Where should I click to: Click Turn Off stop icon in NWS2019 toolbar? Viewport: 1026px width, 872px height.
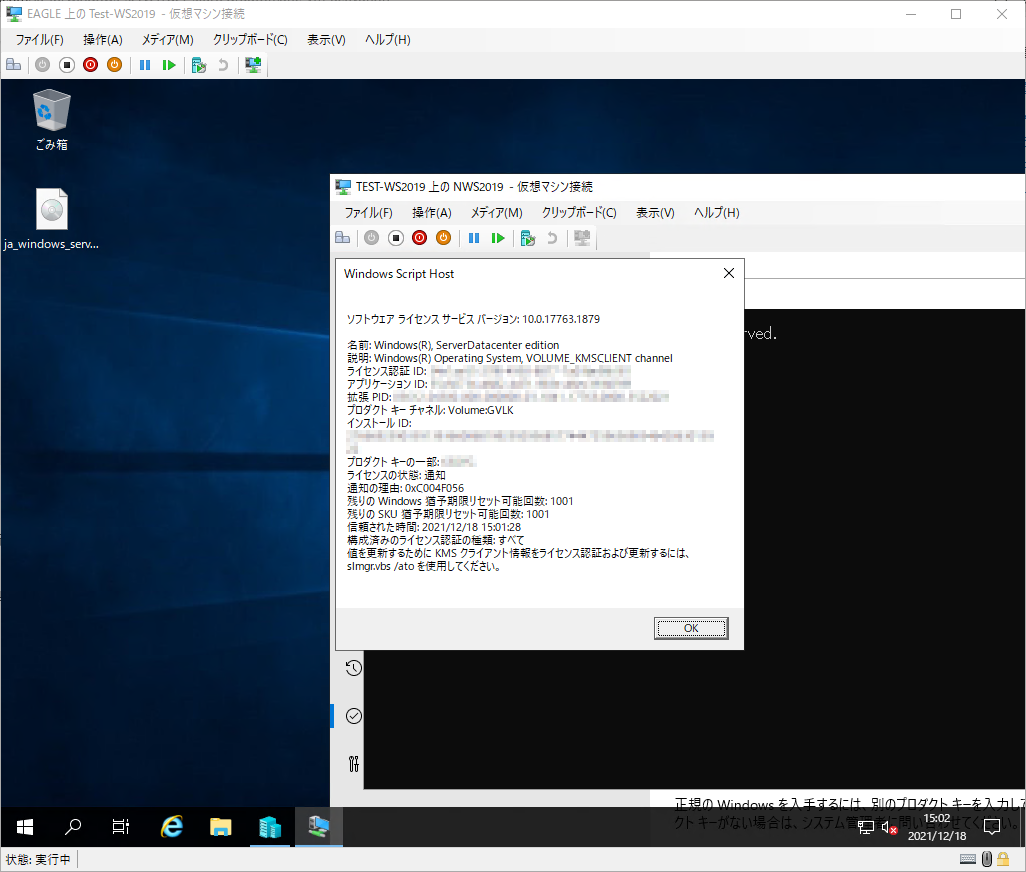[x=396, y=237]
